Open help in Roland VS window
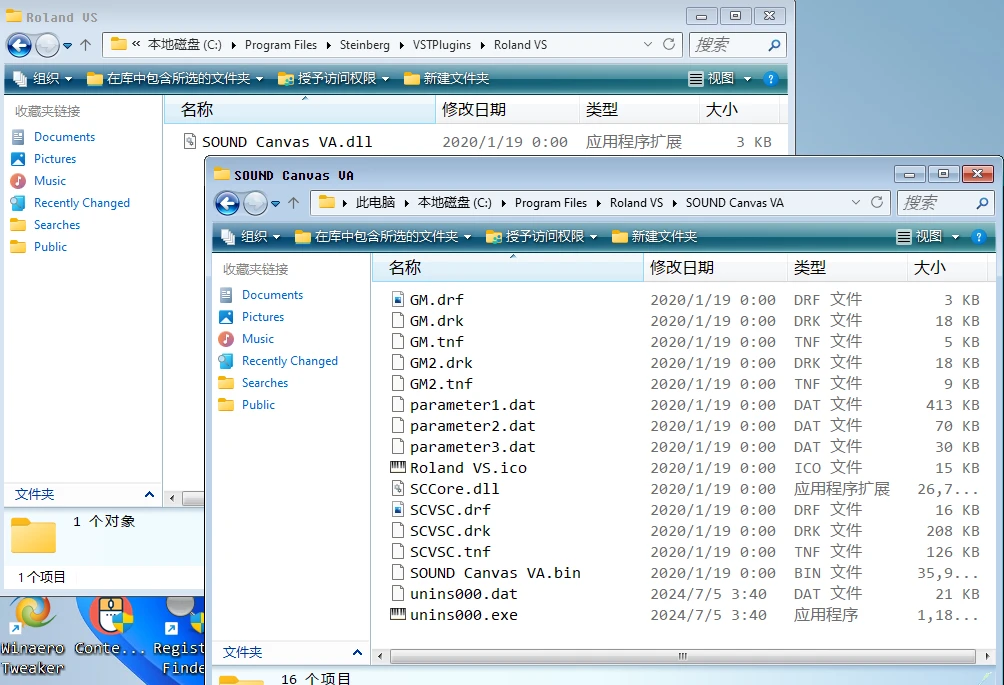 click(x=770, y=79)
